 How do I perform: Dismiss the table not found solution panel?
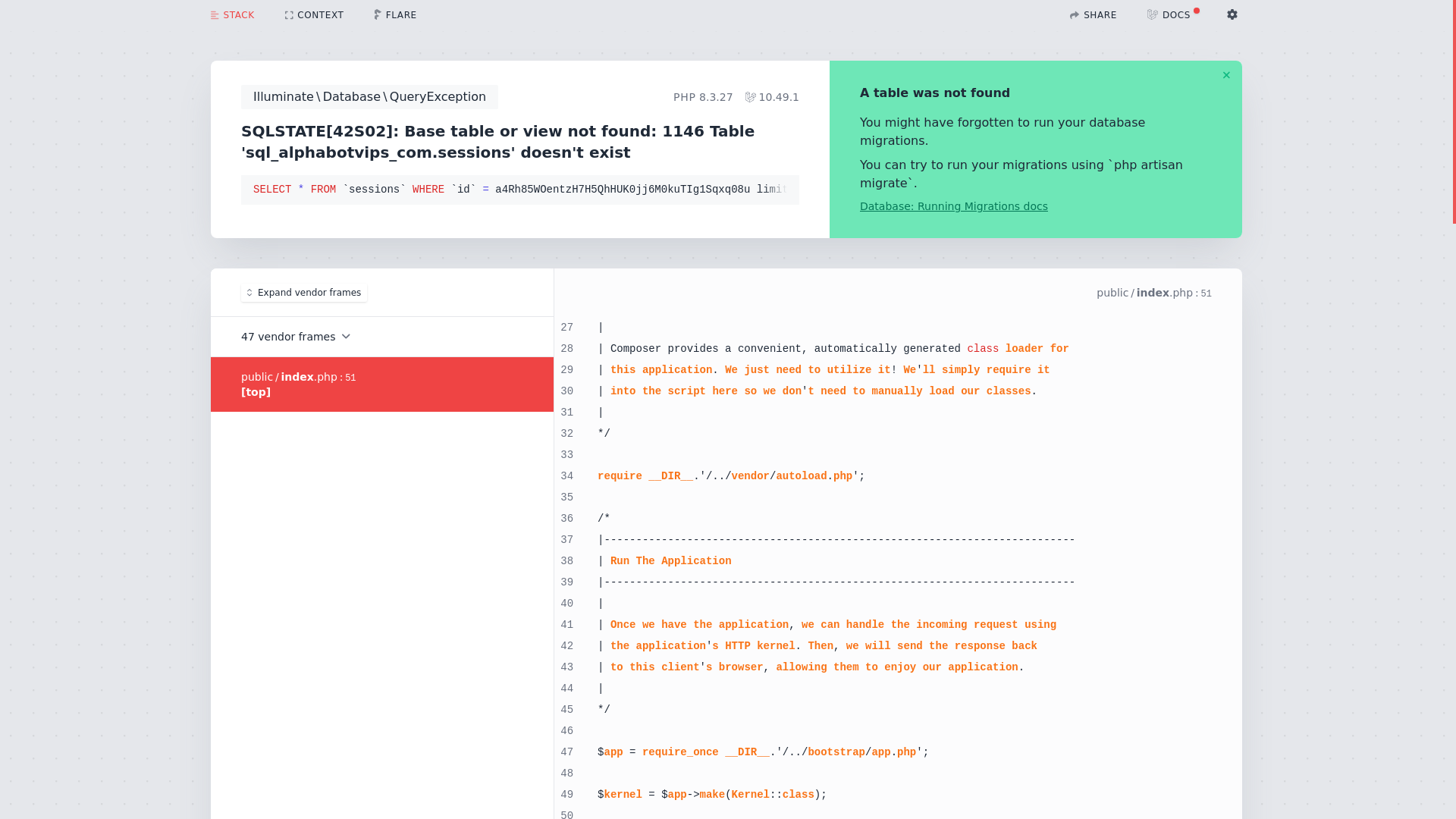(1226, 75)
